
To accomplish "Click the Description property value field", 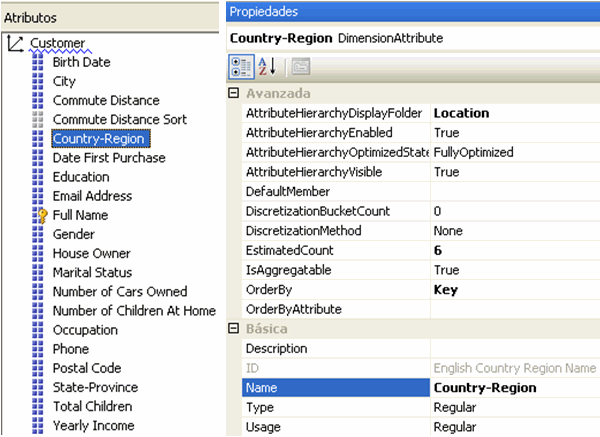I will click(x=514, y=348).
